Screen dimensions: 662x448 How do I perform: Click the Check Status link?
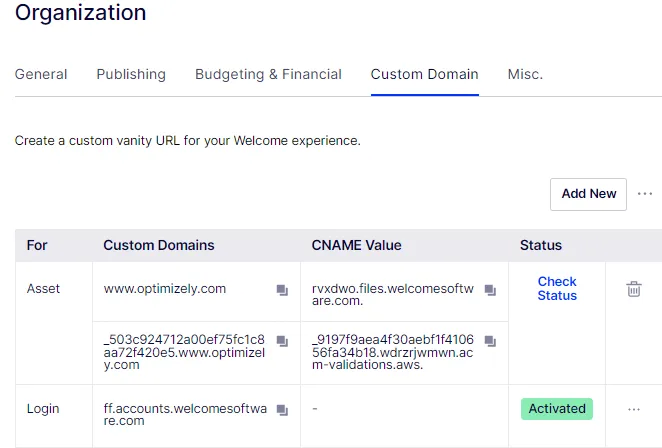click(557, 288)
